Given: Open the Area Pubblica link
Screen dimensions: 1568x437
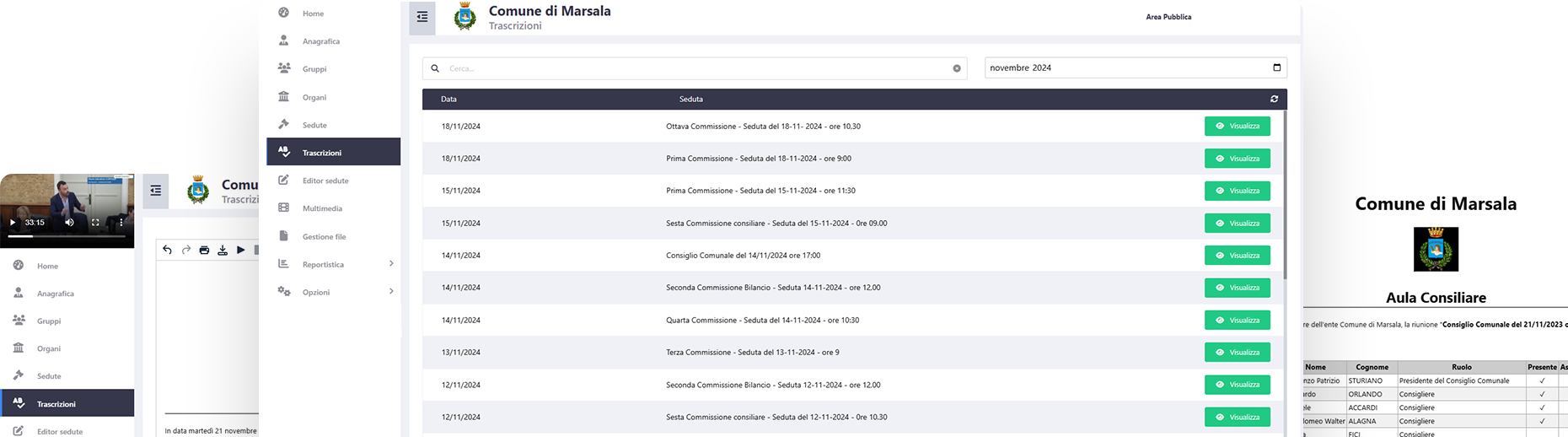Looking at the screenshot, I should [1168, 17].
